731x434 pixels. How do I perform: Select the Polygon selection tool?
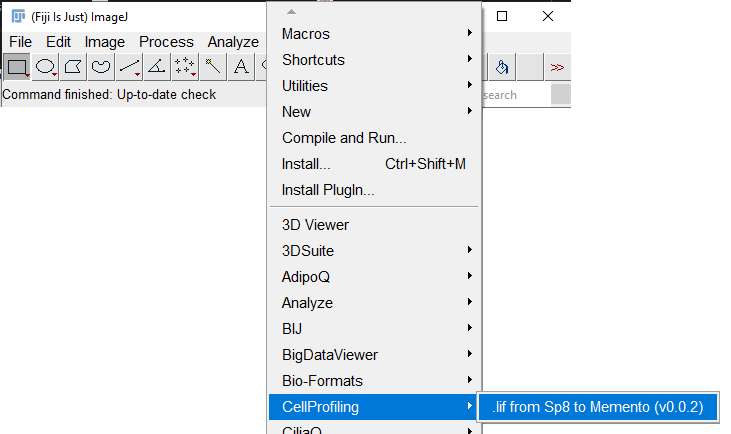(73, 67)
